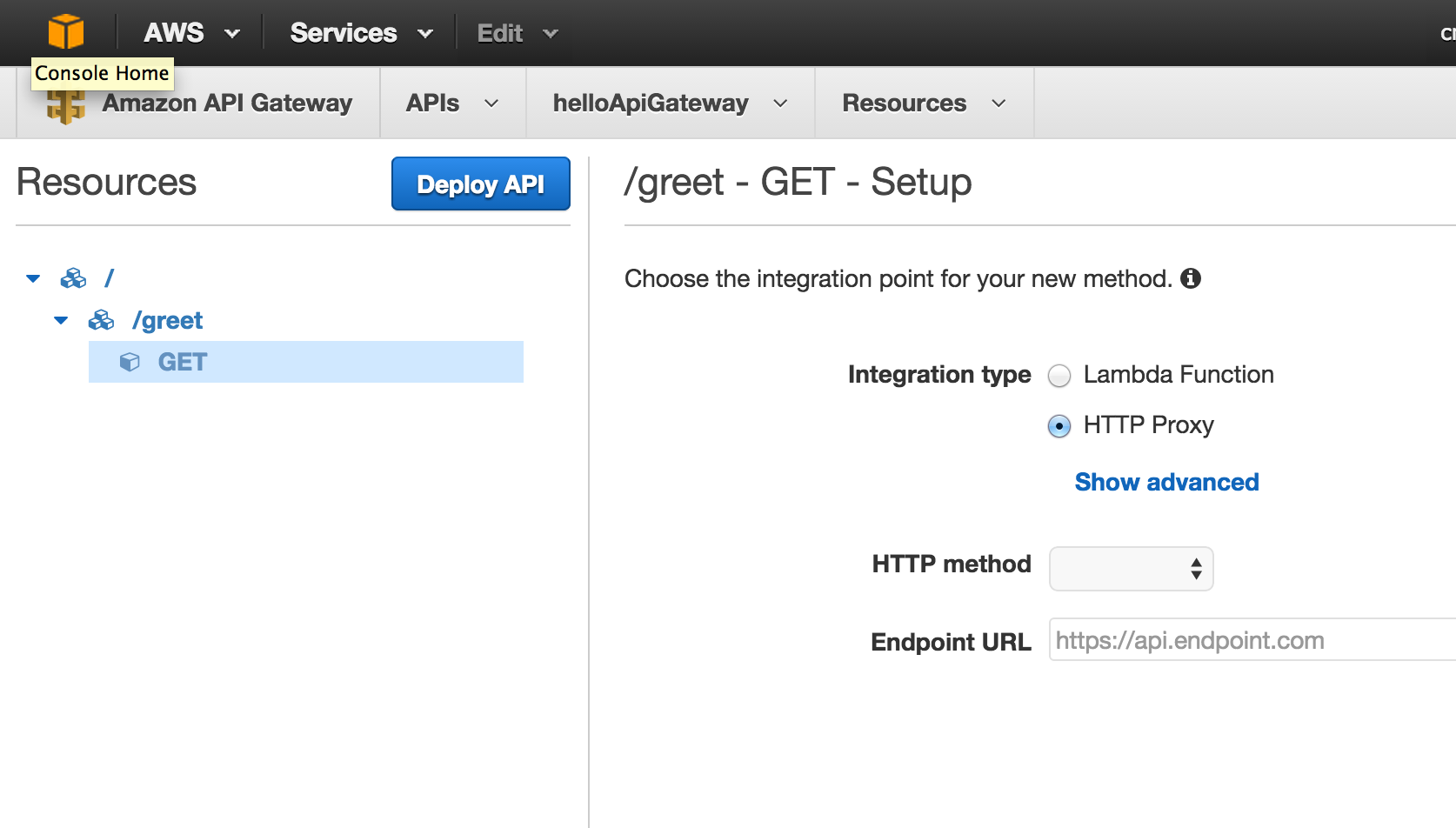Click the integration point info icon

point(1191,278)
